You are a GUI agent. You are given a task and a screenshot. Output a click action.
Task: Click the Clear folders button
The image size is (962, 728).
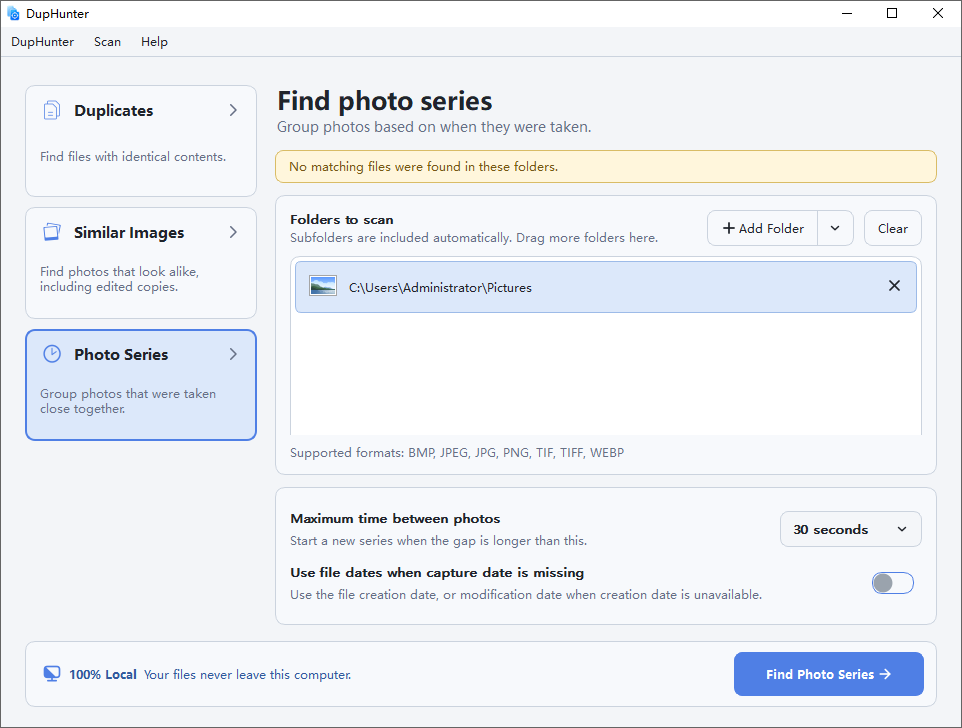pos(892,228)
